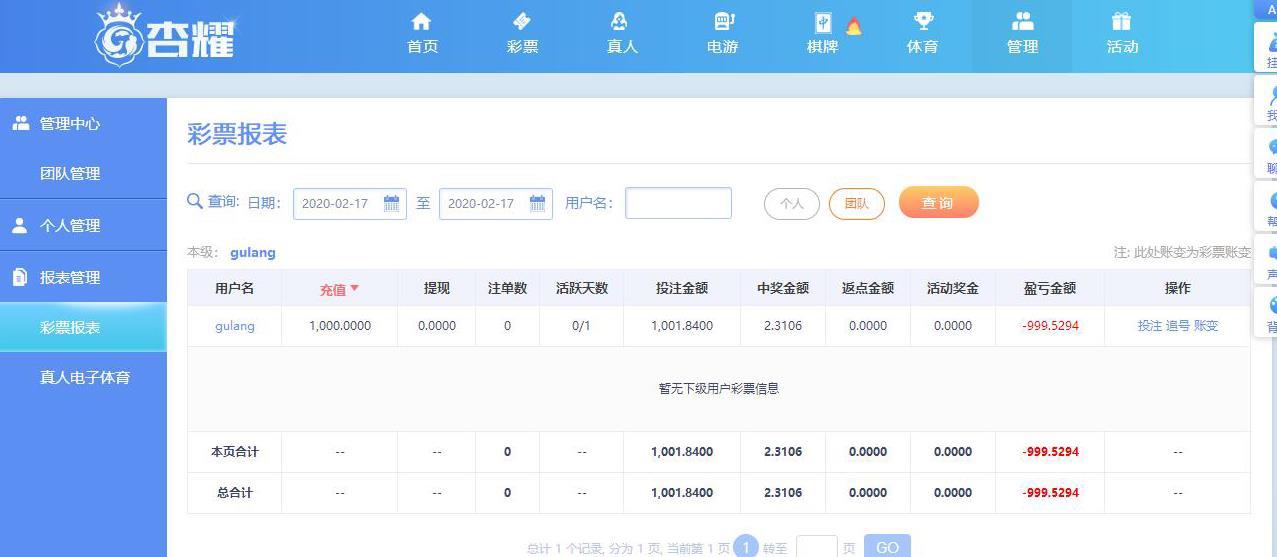This screenshot has height=557, width=1277.
Task: Click -999.5294 in the gulang row
Action: (x=1050, y=326)
